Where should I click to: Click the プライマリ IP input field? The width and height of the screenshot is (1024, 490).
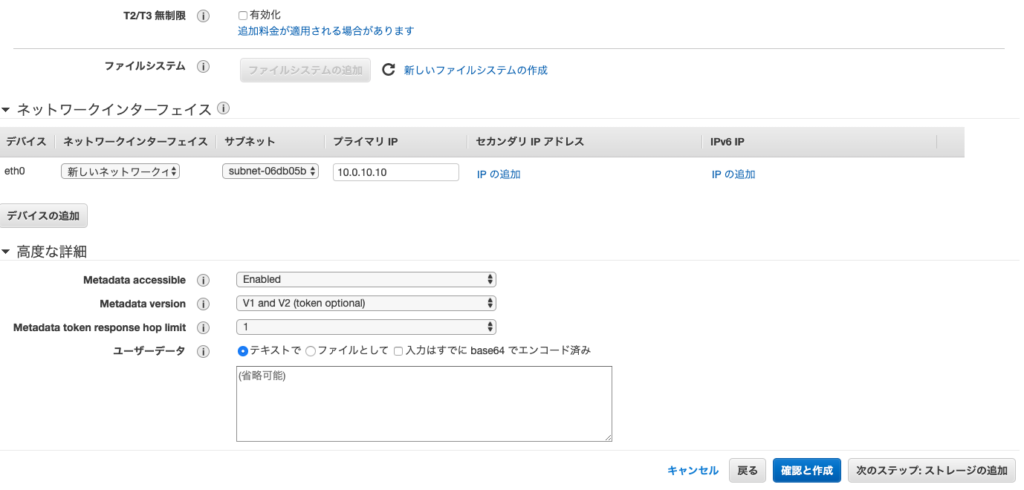[x=395, y=172]
